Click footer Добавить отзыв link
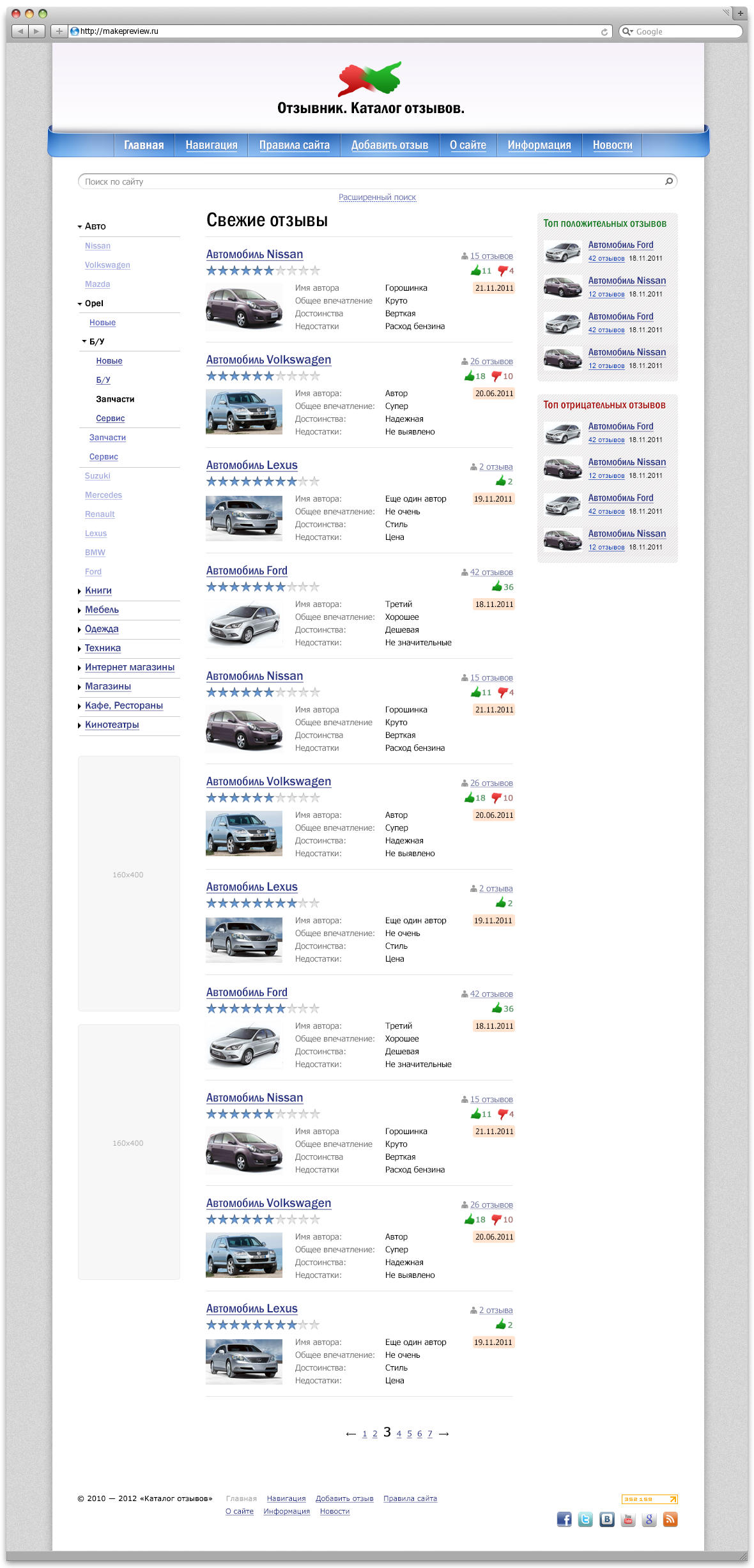This screenshot has width=754, height=1568. [344, 1498]
